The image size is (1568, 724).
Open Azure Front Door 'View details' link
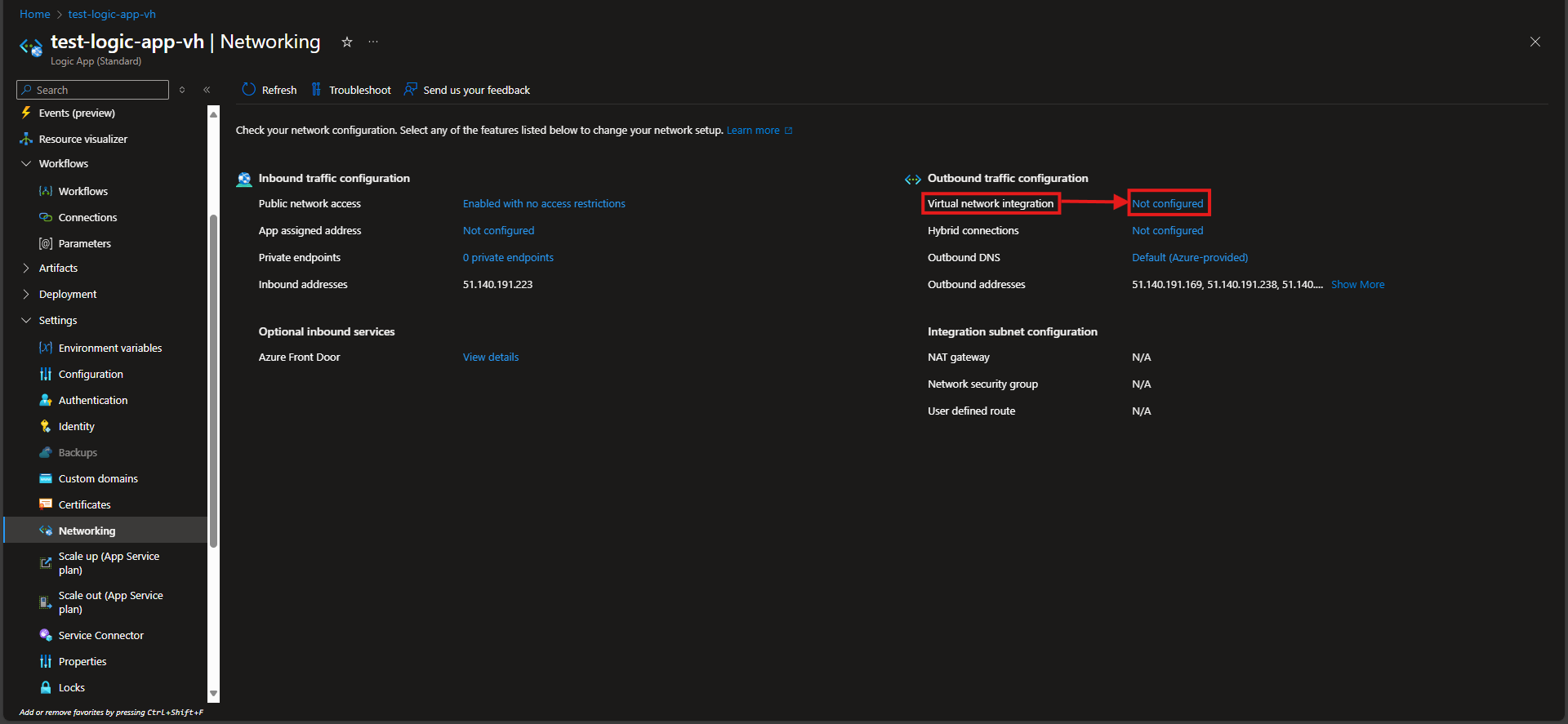(x=491, y=357)
